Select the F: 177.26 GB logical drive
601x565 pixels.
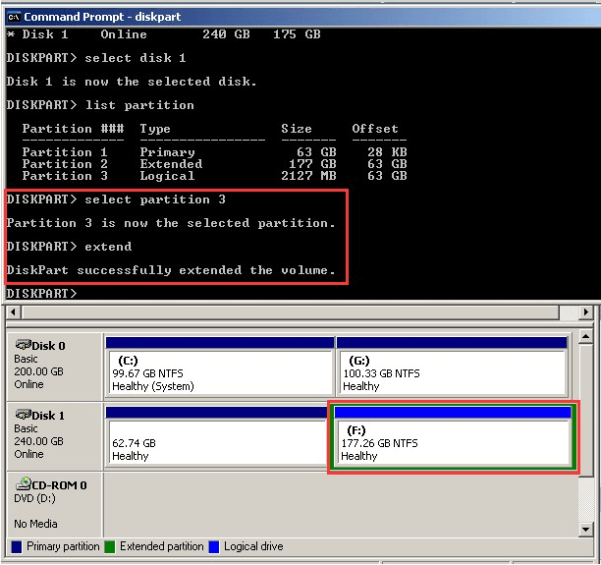(453, 437)
